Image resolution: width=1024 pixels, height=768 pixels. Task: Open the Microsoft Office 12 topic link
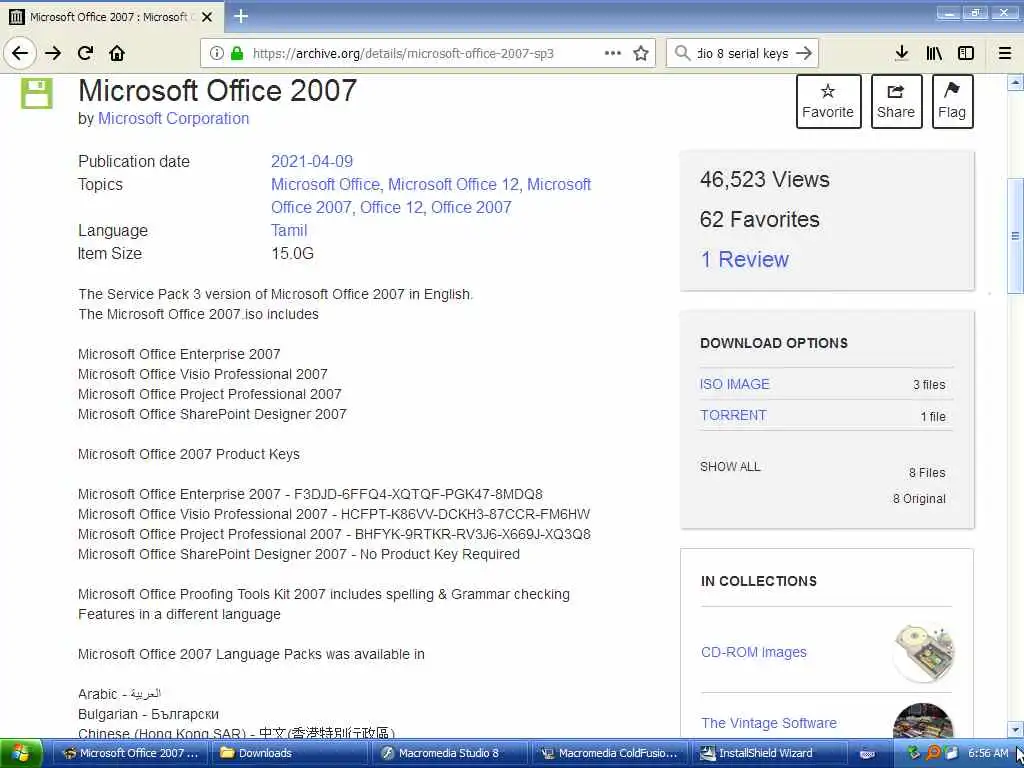(454, 185)
